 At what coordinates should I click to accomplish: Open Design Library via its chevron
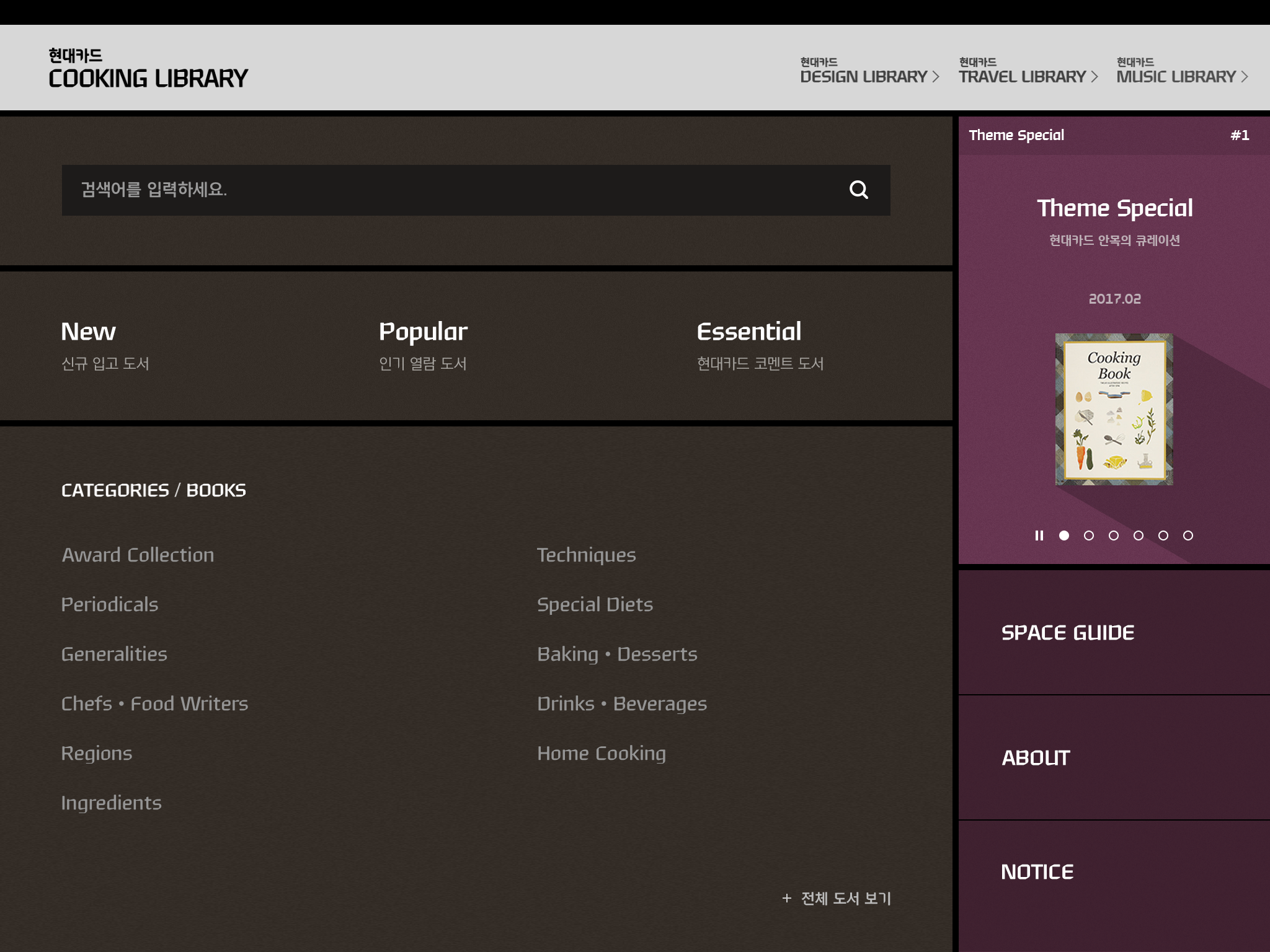point(936,77)
